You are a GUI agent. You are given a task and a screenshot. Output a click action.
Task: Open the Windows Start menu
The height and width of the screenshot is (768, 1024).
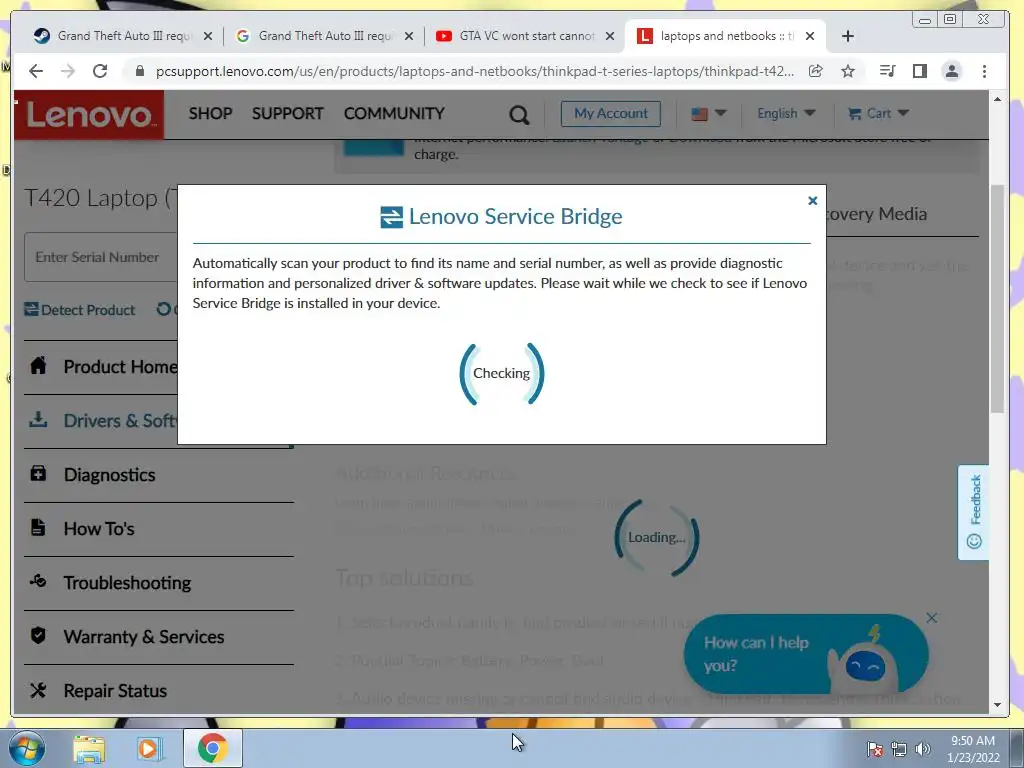point(26,748)
